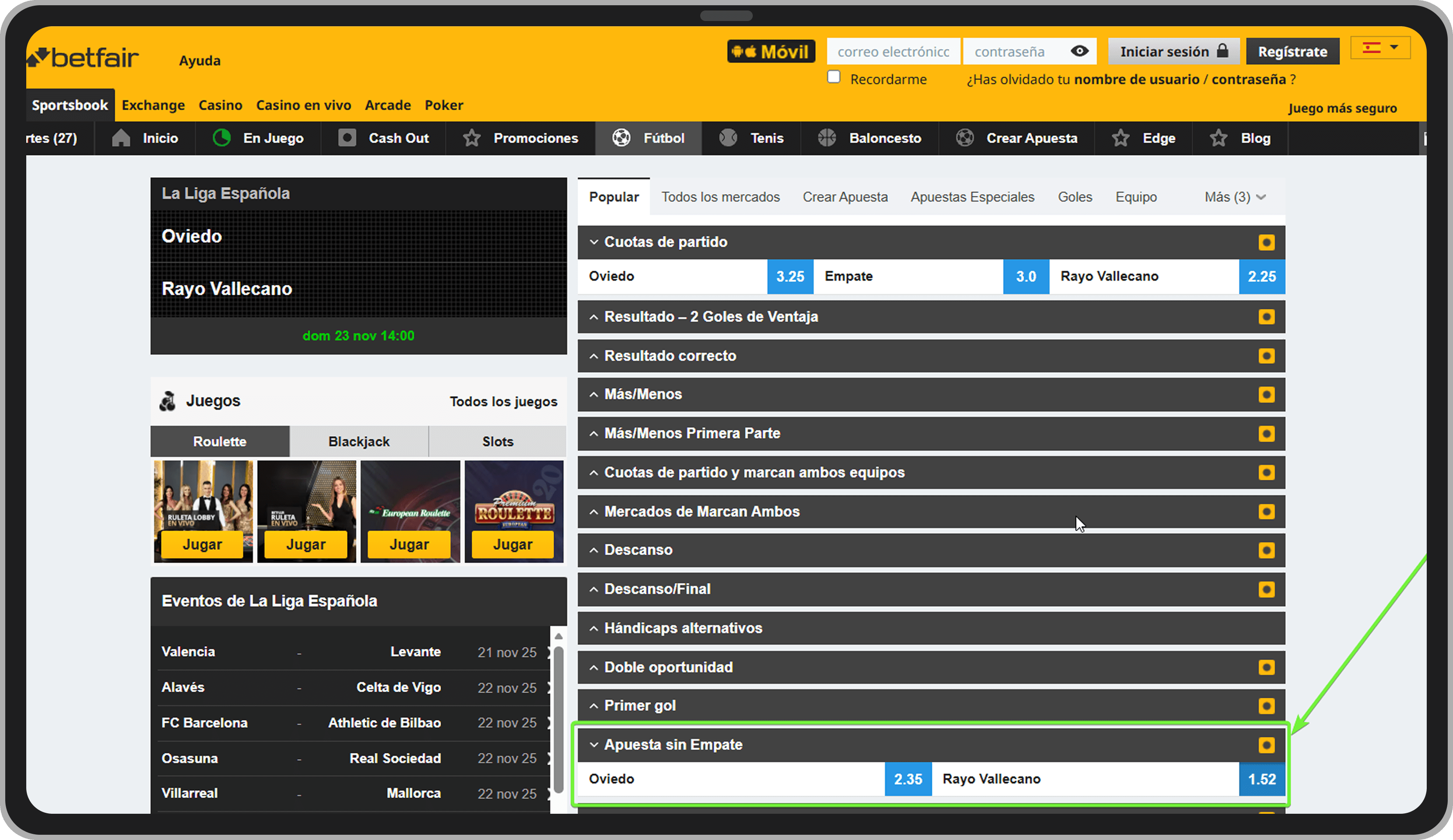This screenshot has height=840, width=1453.
Task: Click the Doble oportunidad cash-out icon
Action: [x=1266, y=667]
